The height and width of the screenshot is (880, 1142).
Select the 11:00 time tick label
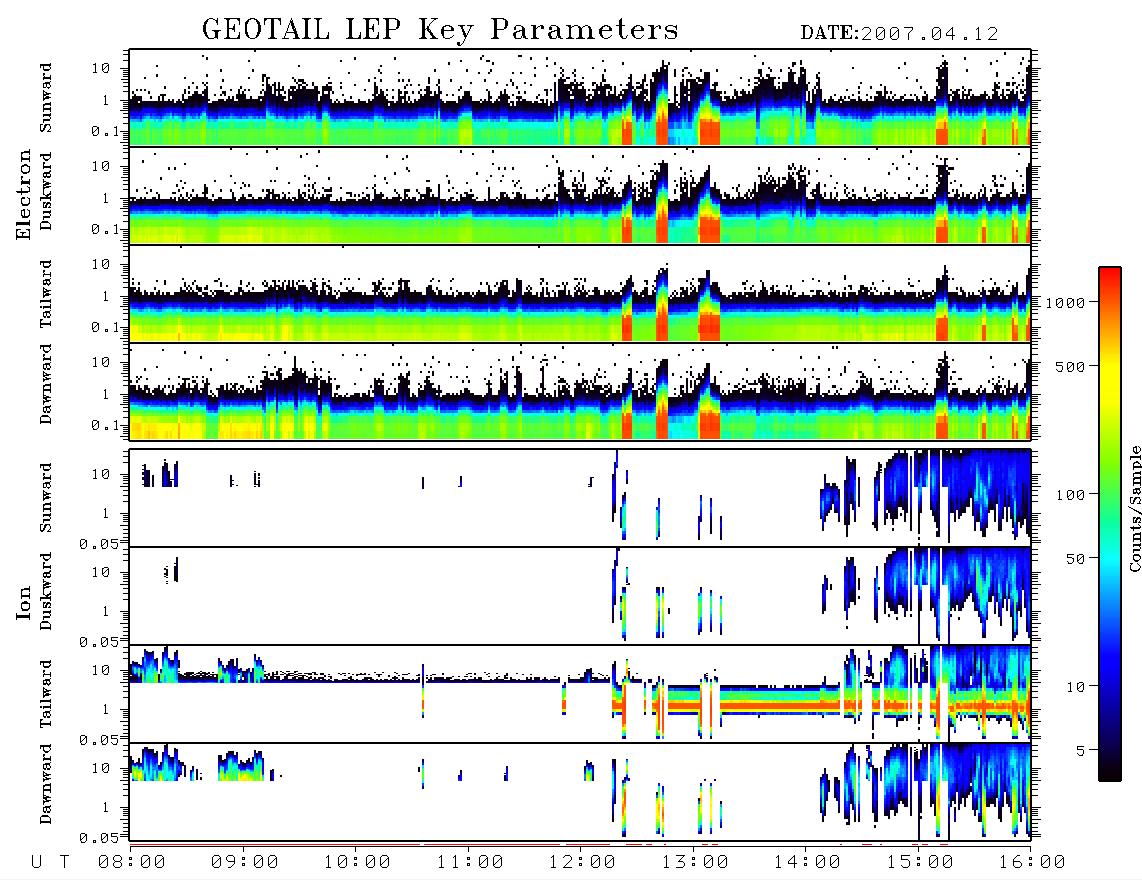click(x=470, y=863)
